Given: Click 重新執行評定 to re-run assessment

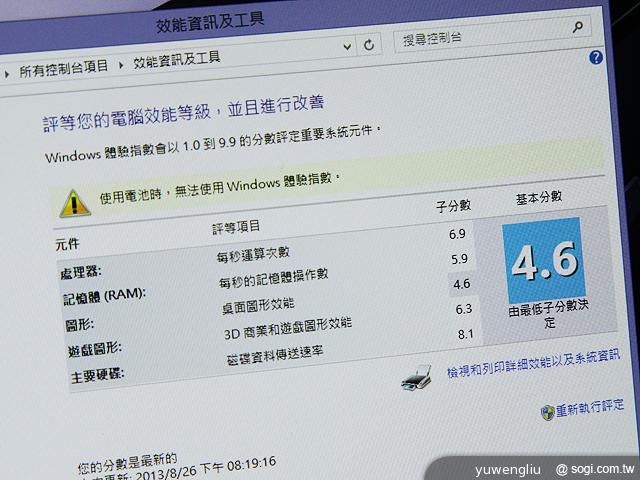Looking at the screenshot, I should [x=590, y=407].
